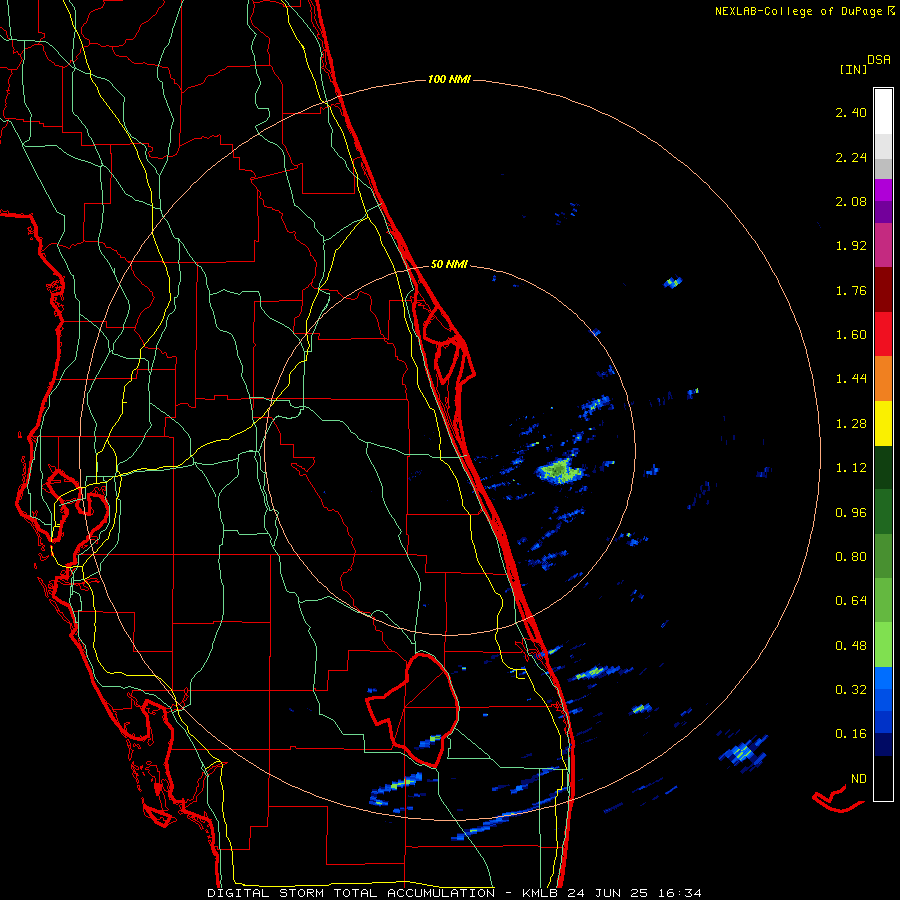Pick the dark maroon swatch in the color bar
Viewport: 900px width, 900px height.
pos(883,290)
